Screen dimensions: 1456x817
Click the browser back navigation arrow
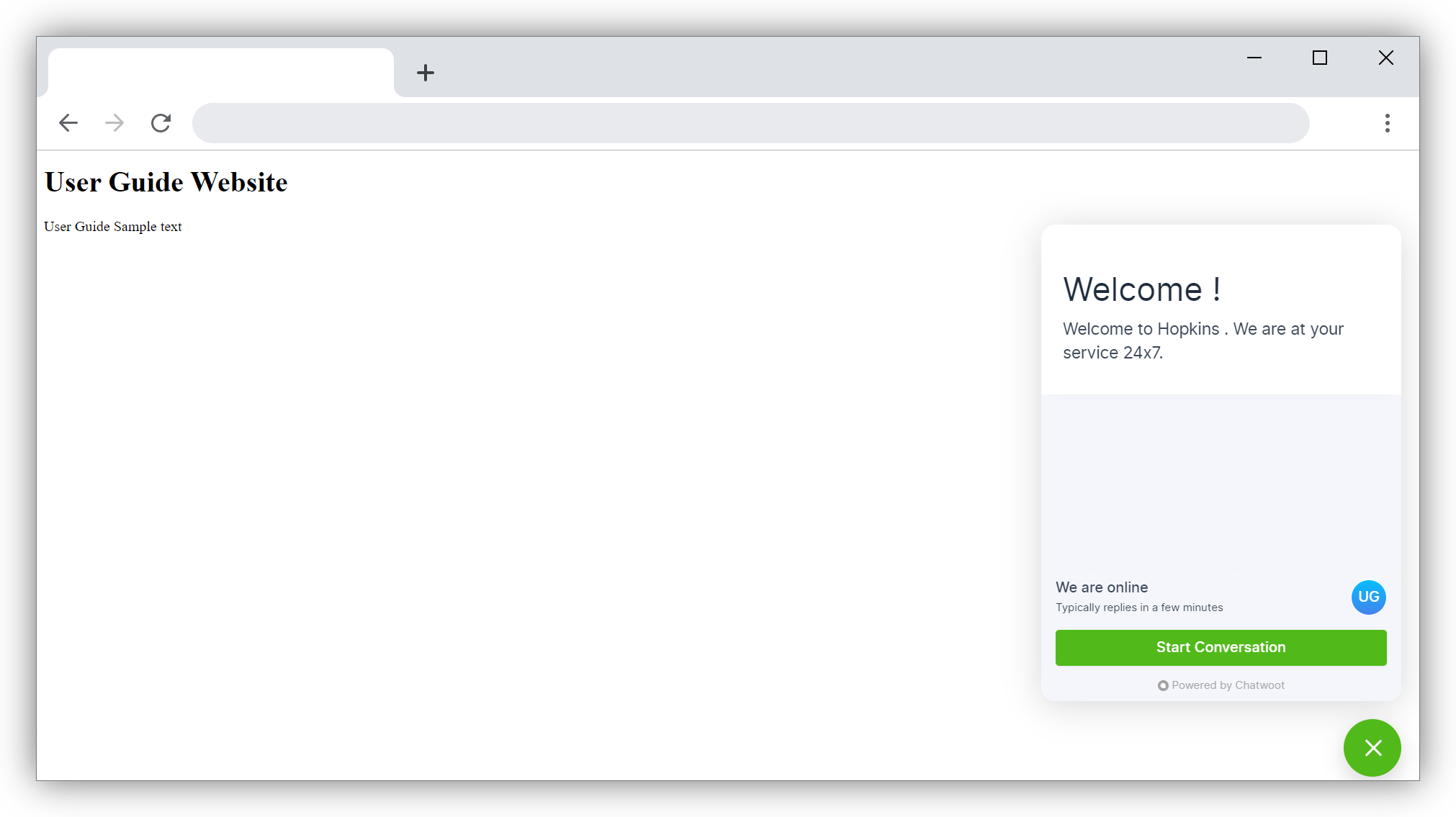(x=69, y=123)
